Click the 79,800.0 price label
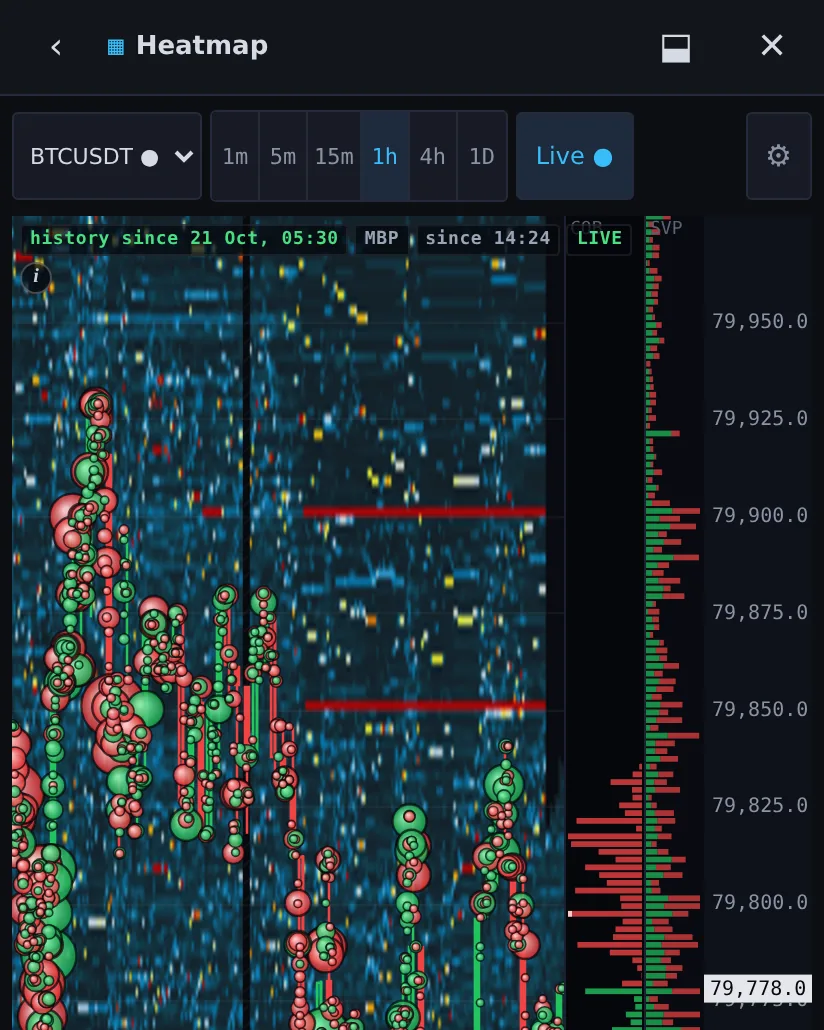The width and height of the screenshot is (824, 1030). [760, 903]
